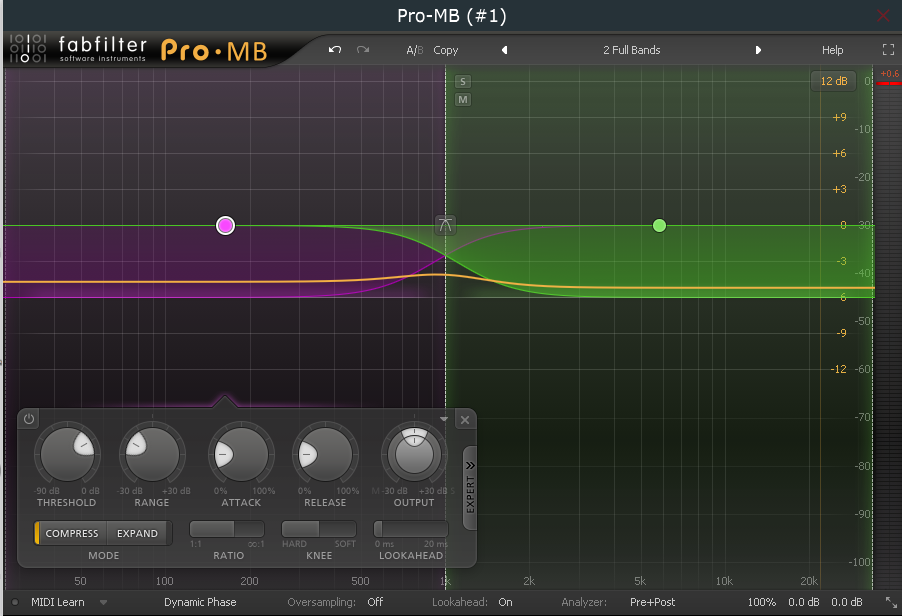Click the +0.6 peak level readout
902x616 pixels.
tap(889, 74)
